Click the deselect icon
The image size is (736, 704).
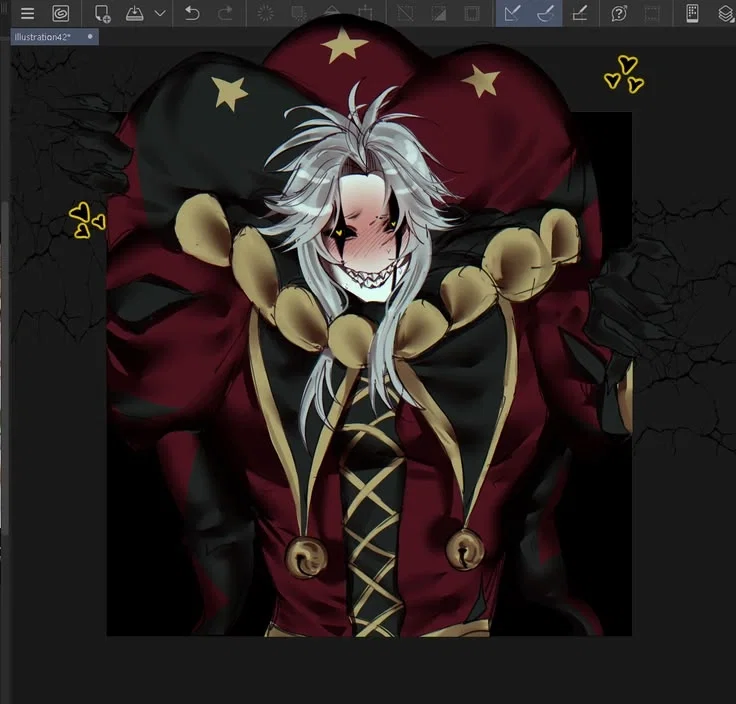406,13
